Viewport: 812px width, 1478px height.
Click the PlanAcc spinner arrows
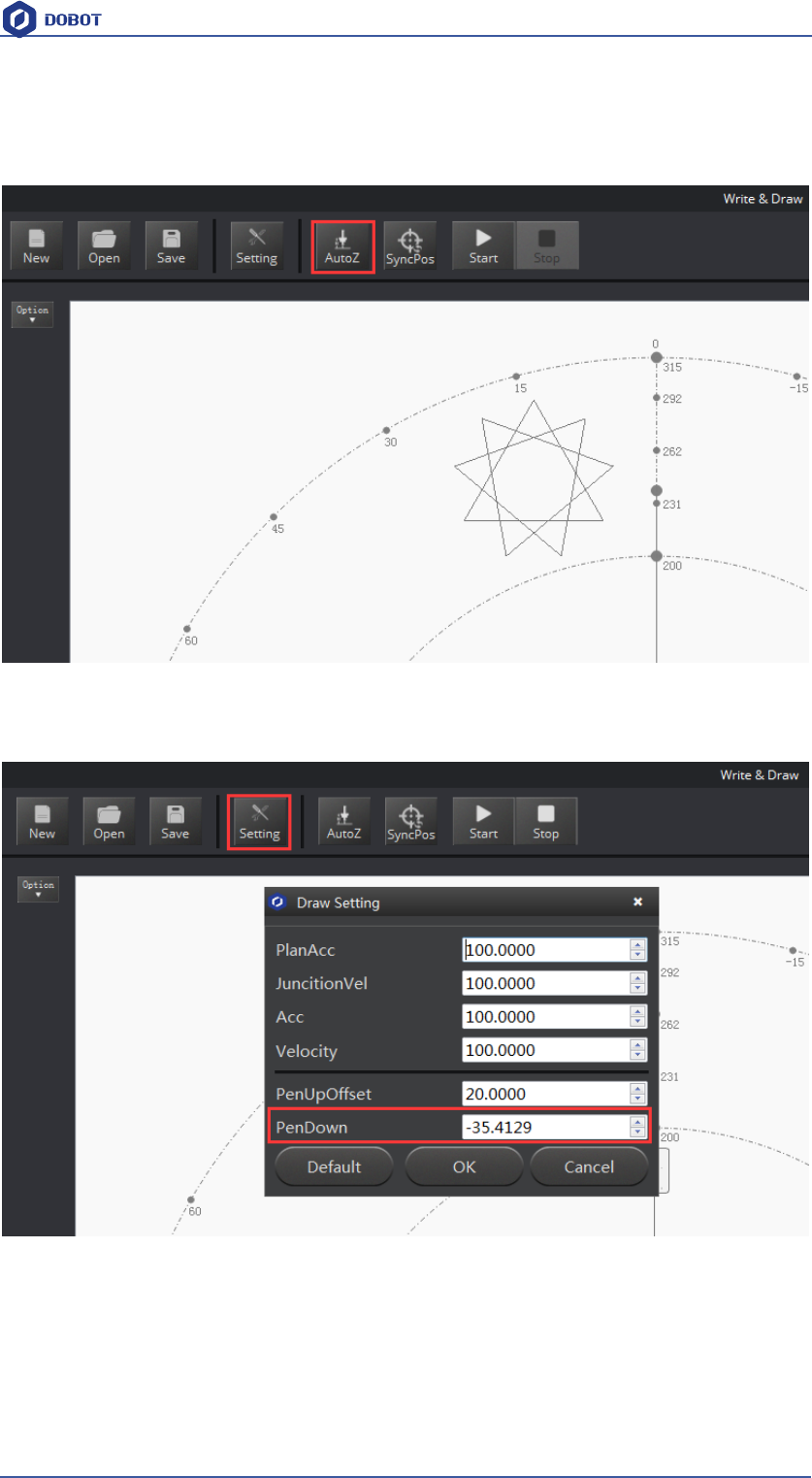coord(638,950)
